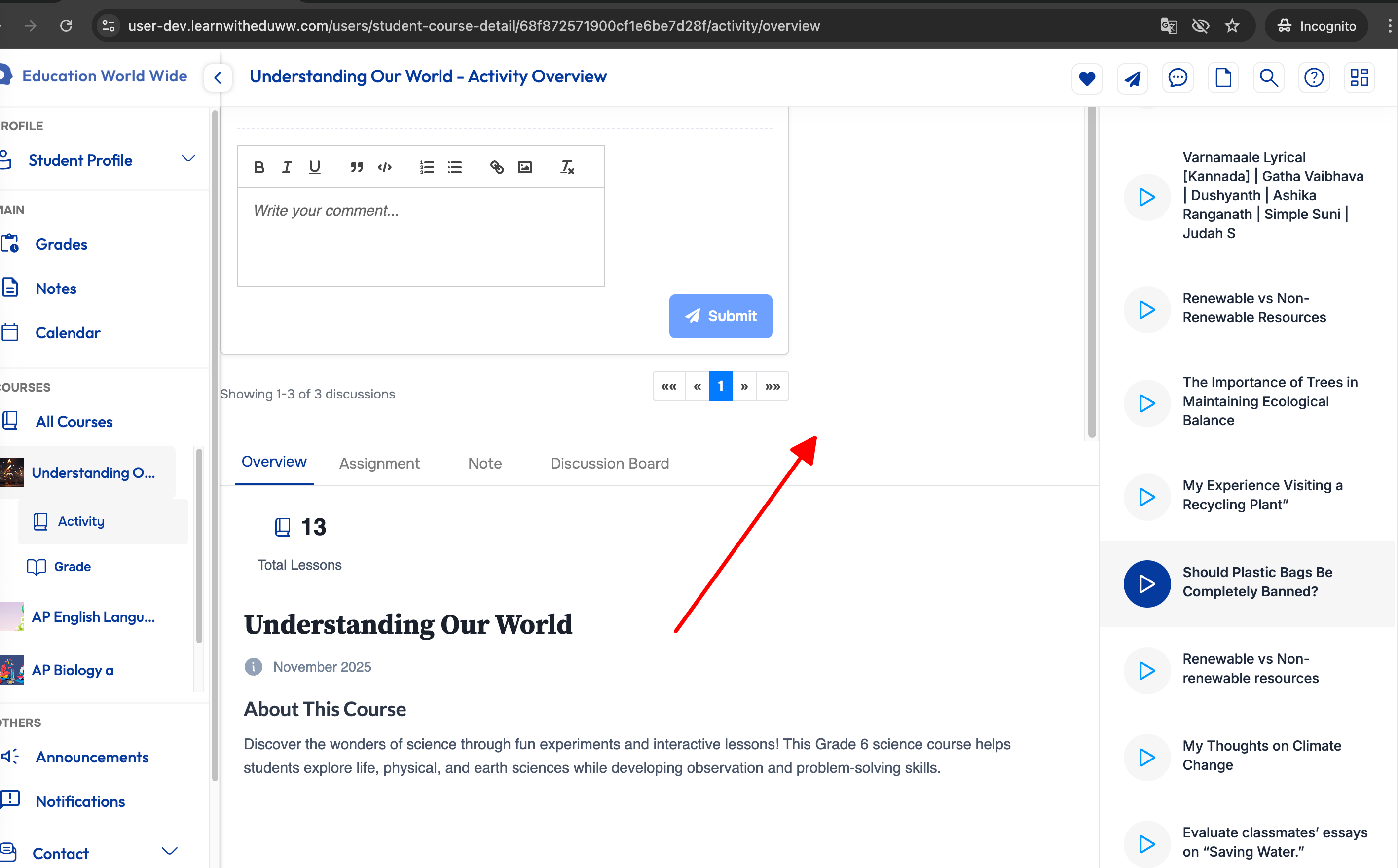The image size is (1398, 868).
Task: Collapse the sidebar with back chevron
Action: coord(218,78)
